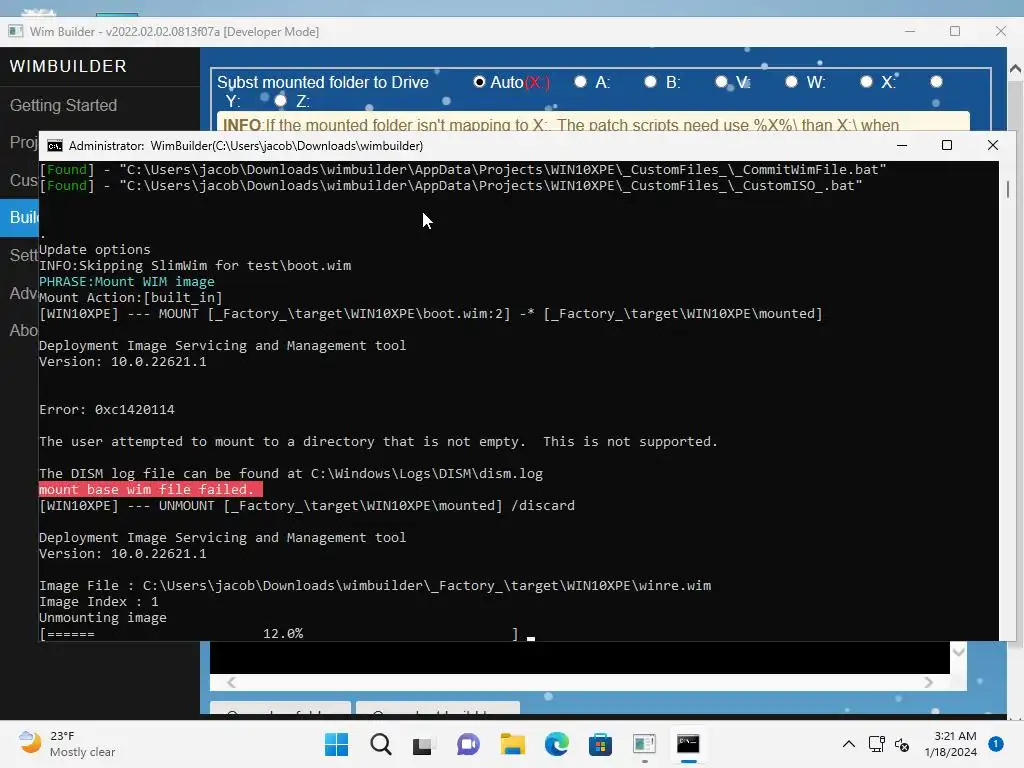The image size is (1024, 768).
Task: Open the notification count badge
Action: [x=996, y=744]
